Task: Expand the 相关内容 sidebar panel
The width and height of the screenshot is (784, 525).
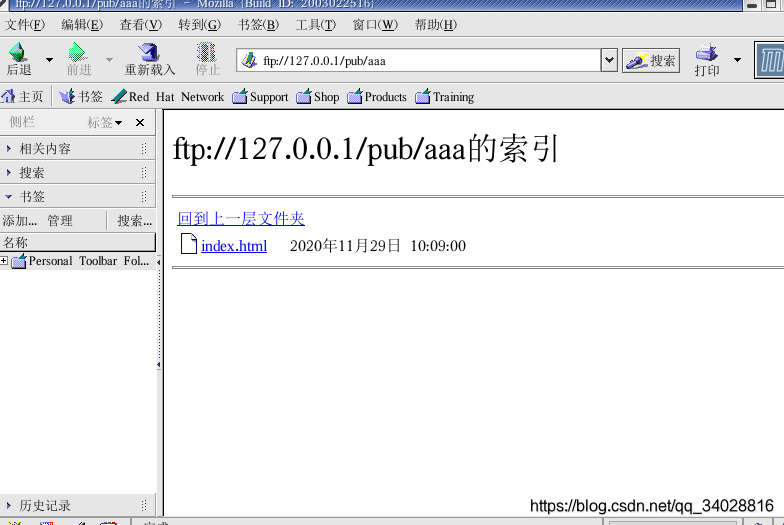Action: 78,148
